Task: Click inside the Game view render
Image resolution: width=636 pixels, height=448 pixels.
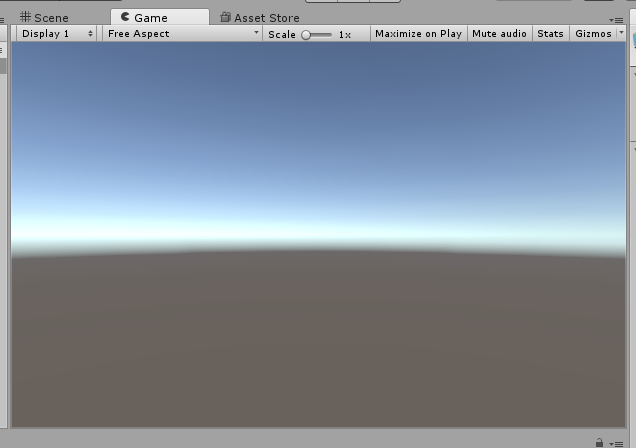Action: (x=318, y=234)
